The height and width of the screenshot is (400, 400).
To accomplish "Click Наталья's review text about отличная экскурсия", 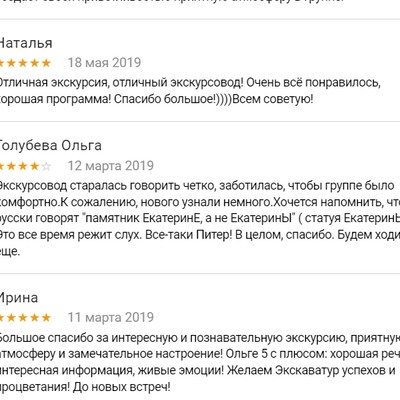I will pos(190,91).
